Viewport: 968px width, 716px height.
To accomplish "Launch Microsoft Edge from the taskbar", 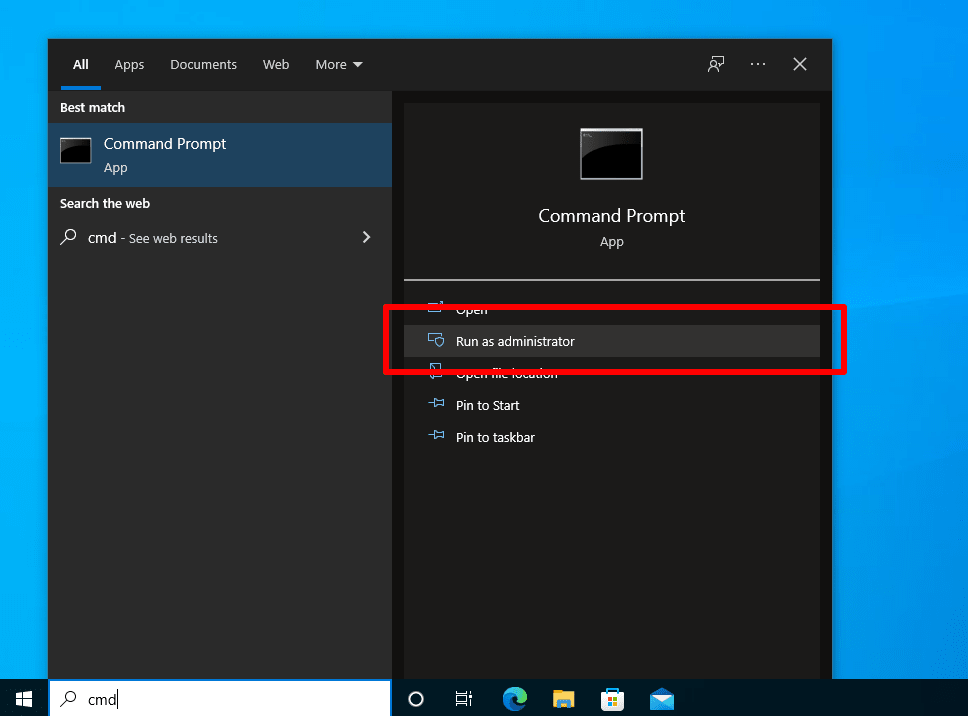I will tap(514, 699).
